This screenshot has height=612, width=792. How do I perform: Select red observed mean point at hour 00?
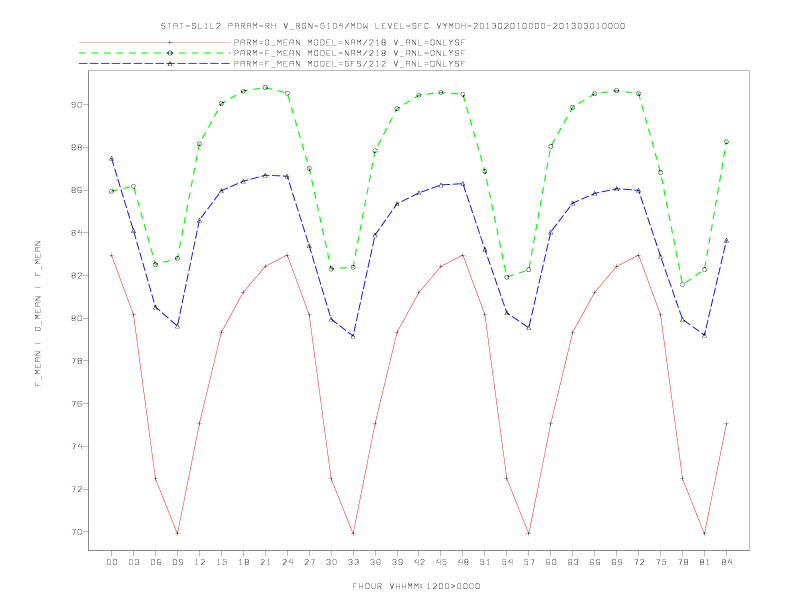coord(112,256)
